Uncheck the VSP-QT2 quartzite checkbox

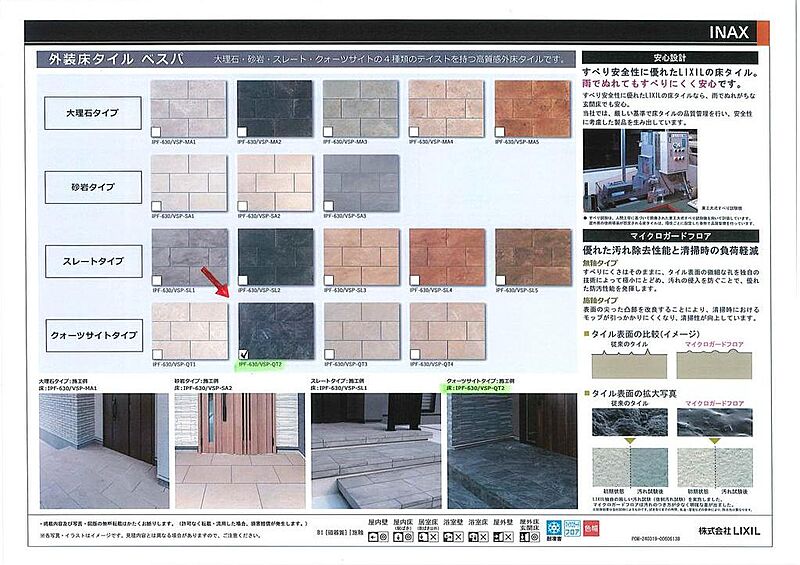[244, 354]
